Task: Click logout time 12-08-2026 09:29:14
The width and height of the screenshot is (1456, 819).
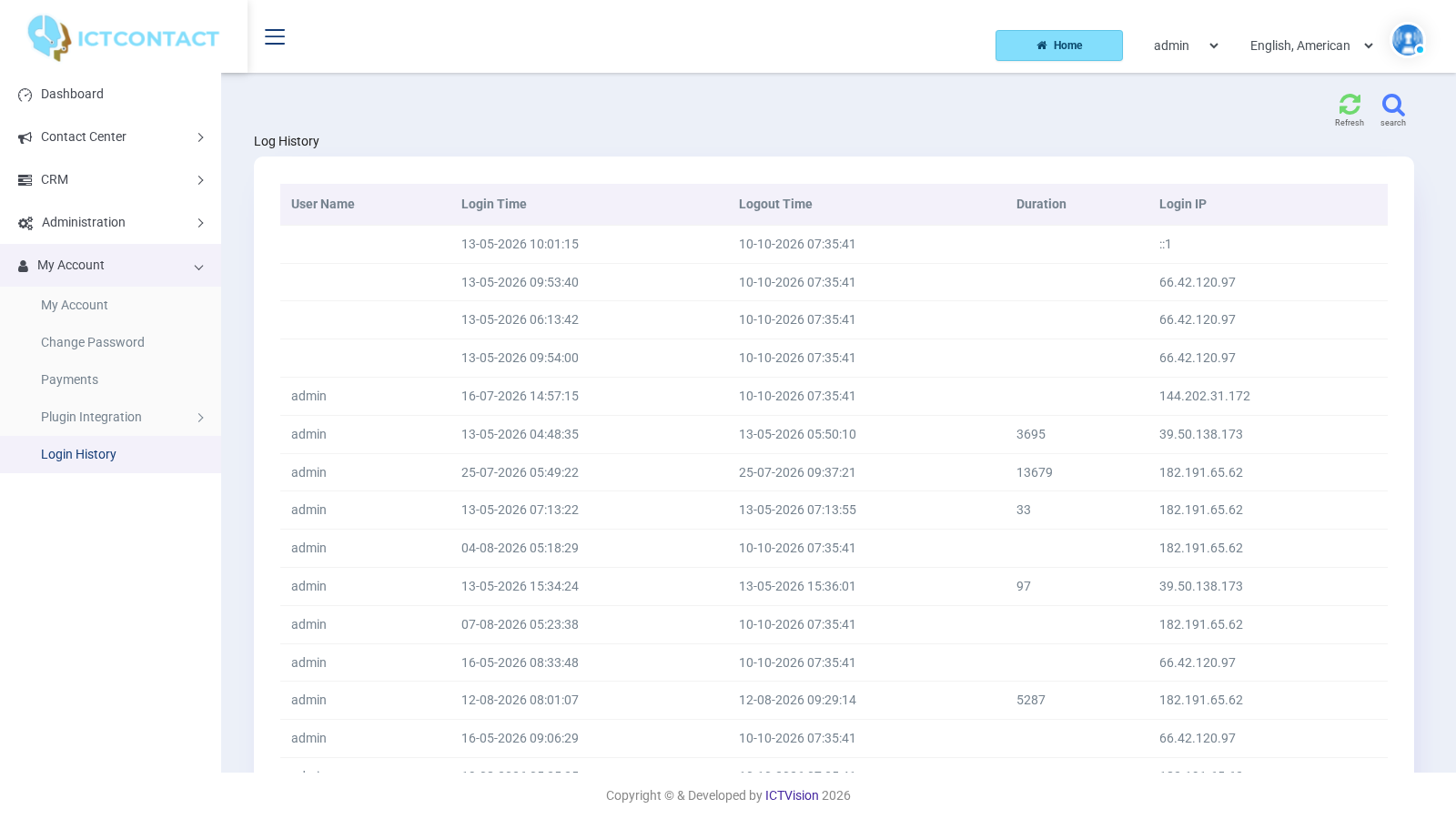Action: [797, 700]
